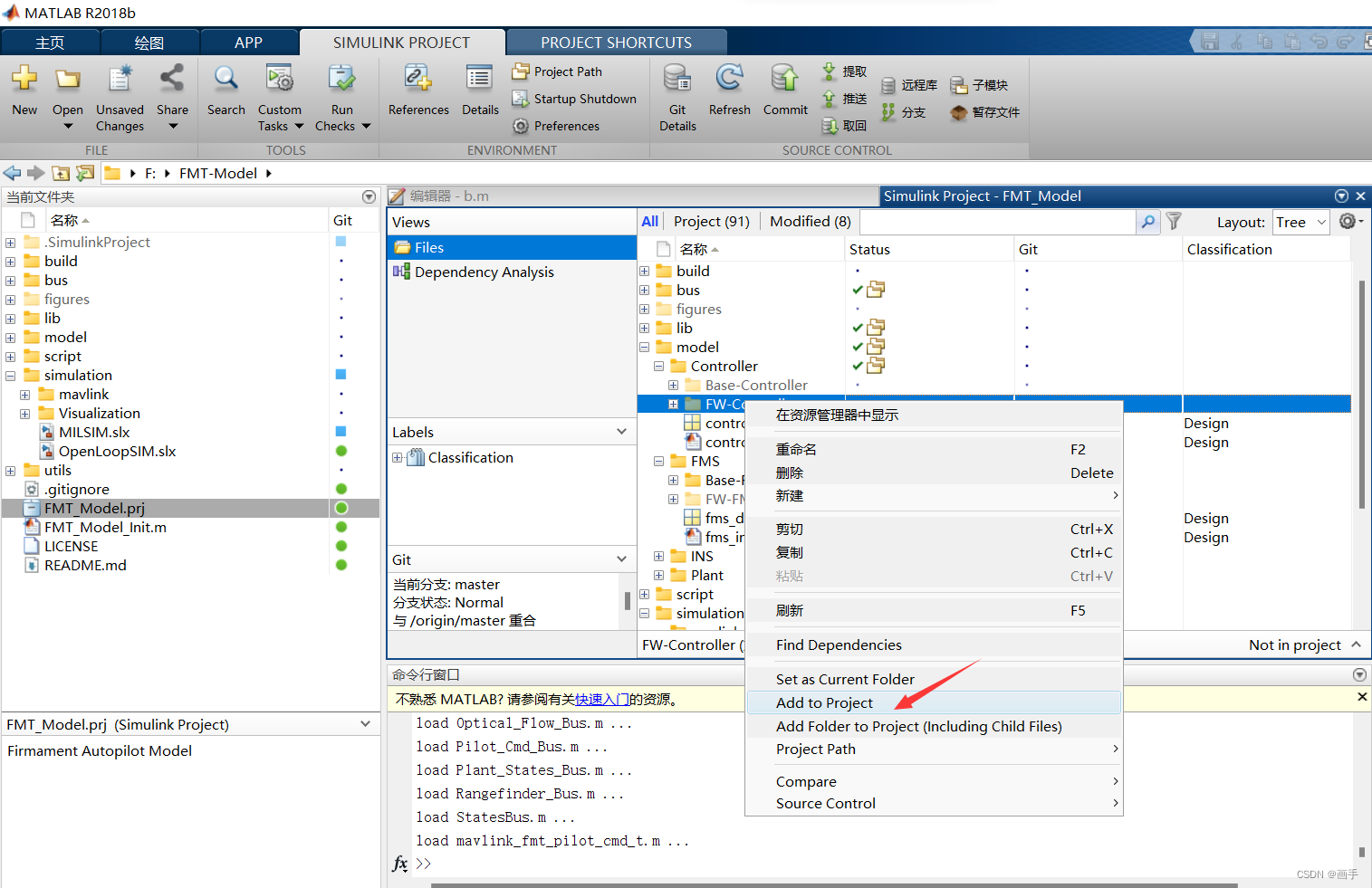
Task: Show Modified (8) files filter
Action: (811, 222)
